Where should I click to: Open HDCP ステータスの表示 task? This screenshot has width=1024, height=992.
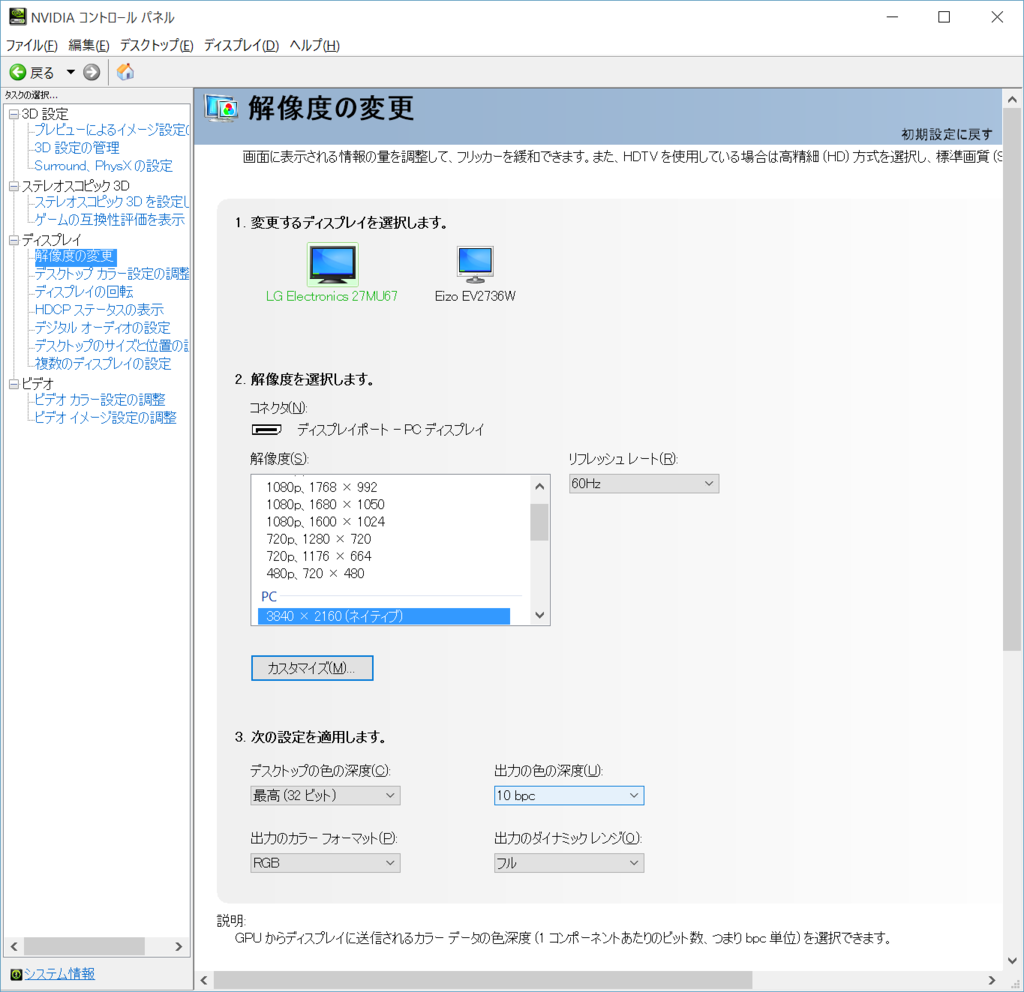(x=99, y=310)
